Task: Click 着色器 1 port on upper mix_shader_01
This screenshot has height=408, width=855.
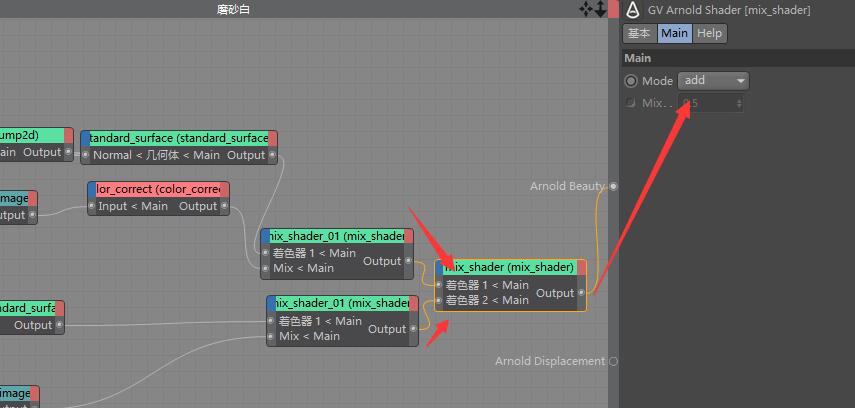Action: [x=265, y=253]
